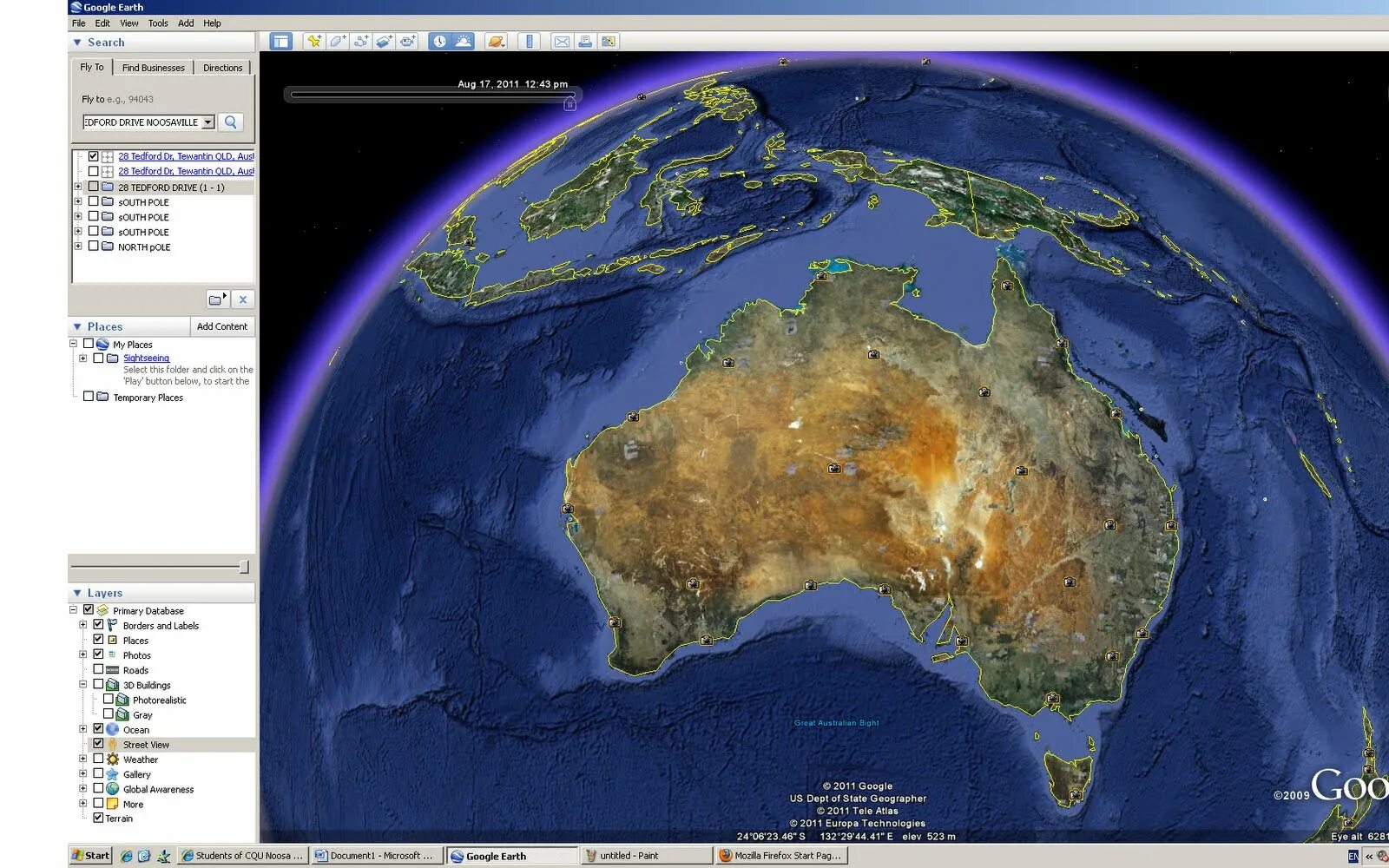This screenshot has width=1389, height=868.
Task: Collapse the Places panel triangle
Action: [77, 327]
